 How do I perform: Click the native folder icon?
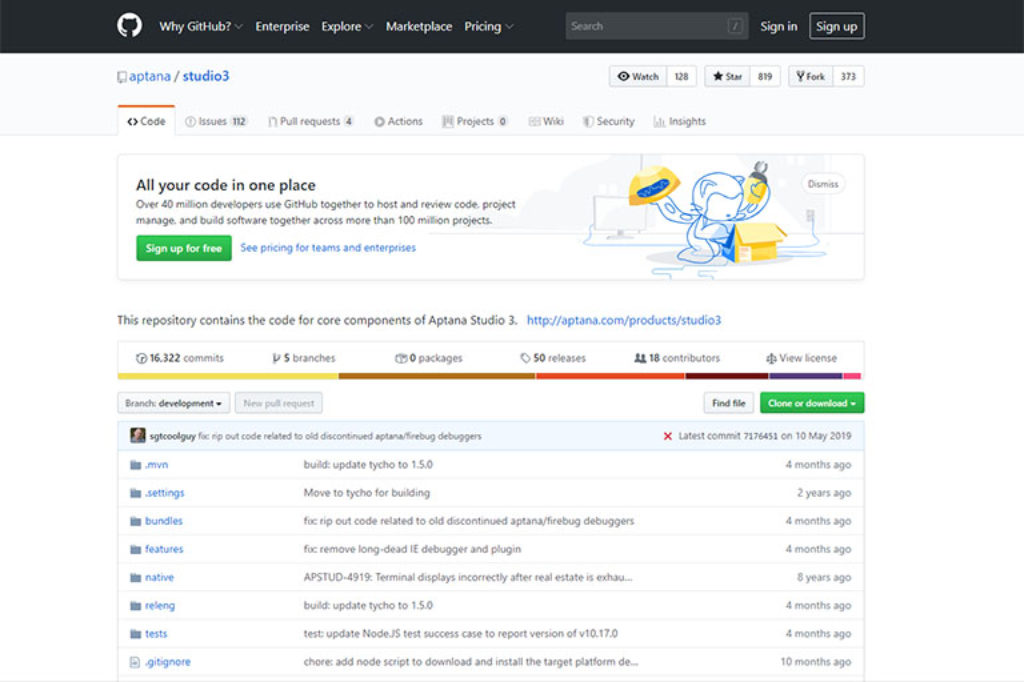click(136, 577)
